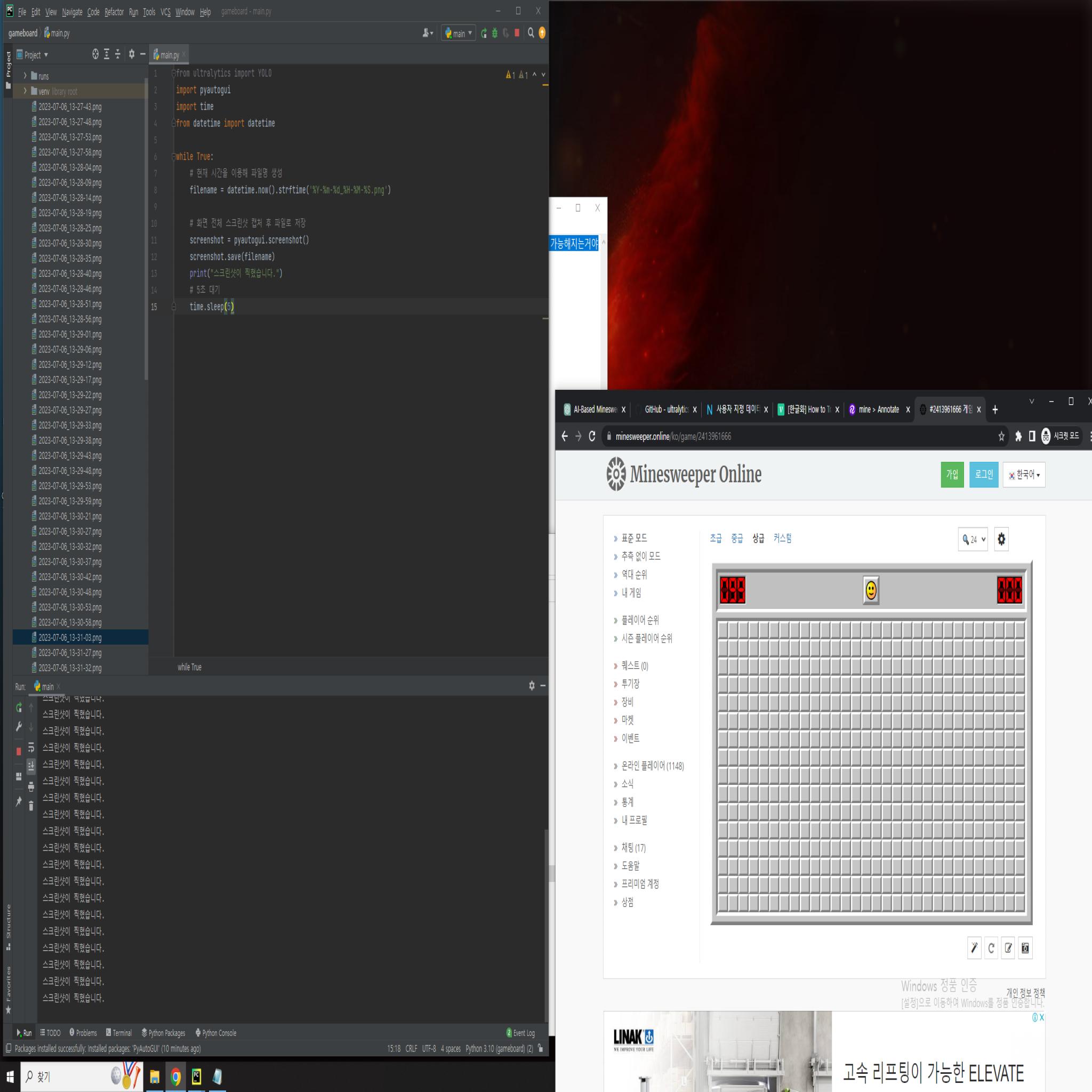The height and width of the screenshot is (1092, 1092).
Task: Click the Minesweeper smiley face button
Action: click(871, 591)
